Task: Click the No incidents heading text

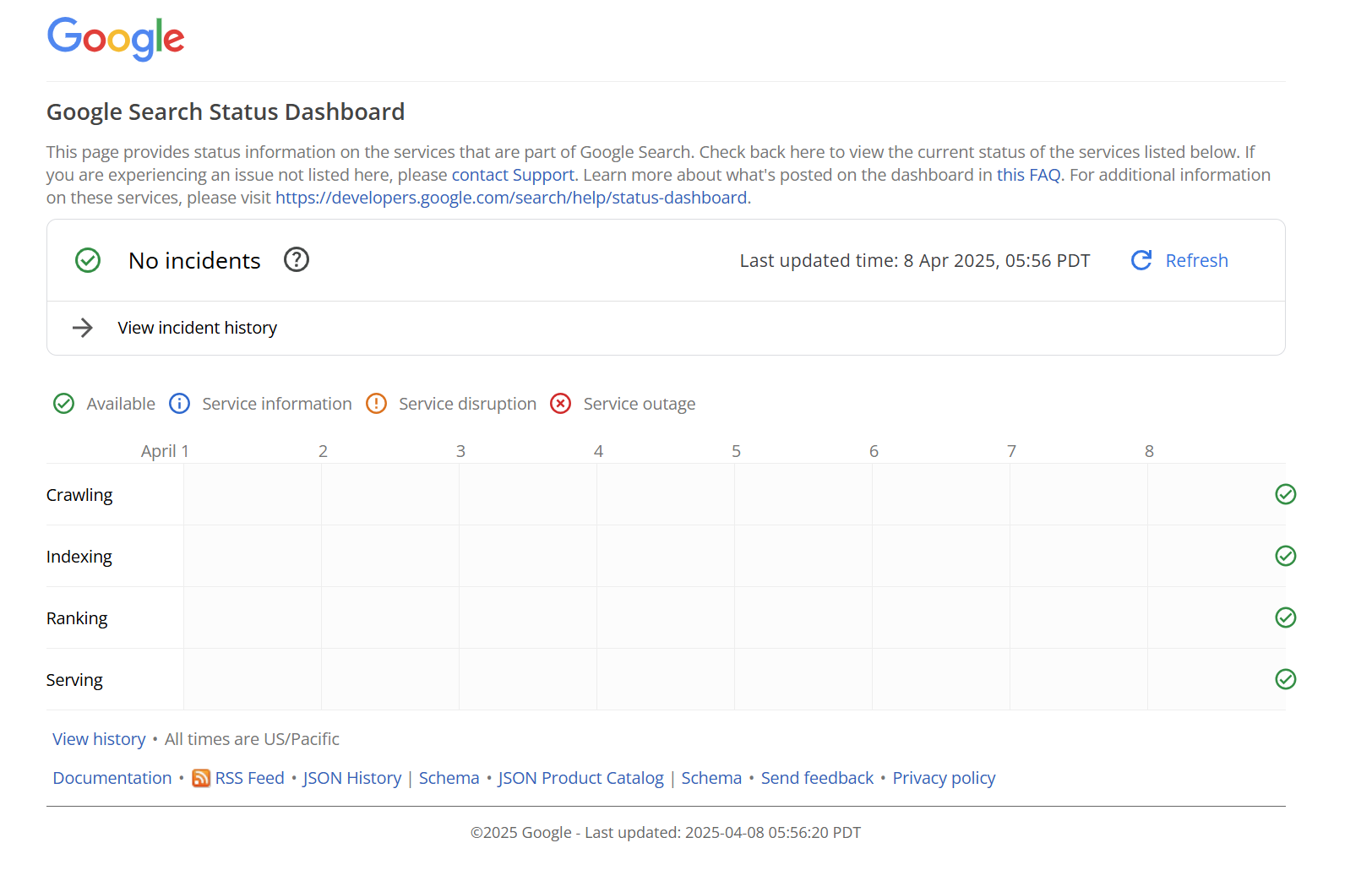Action: (194, 260)
